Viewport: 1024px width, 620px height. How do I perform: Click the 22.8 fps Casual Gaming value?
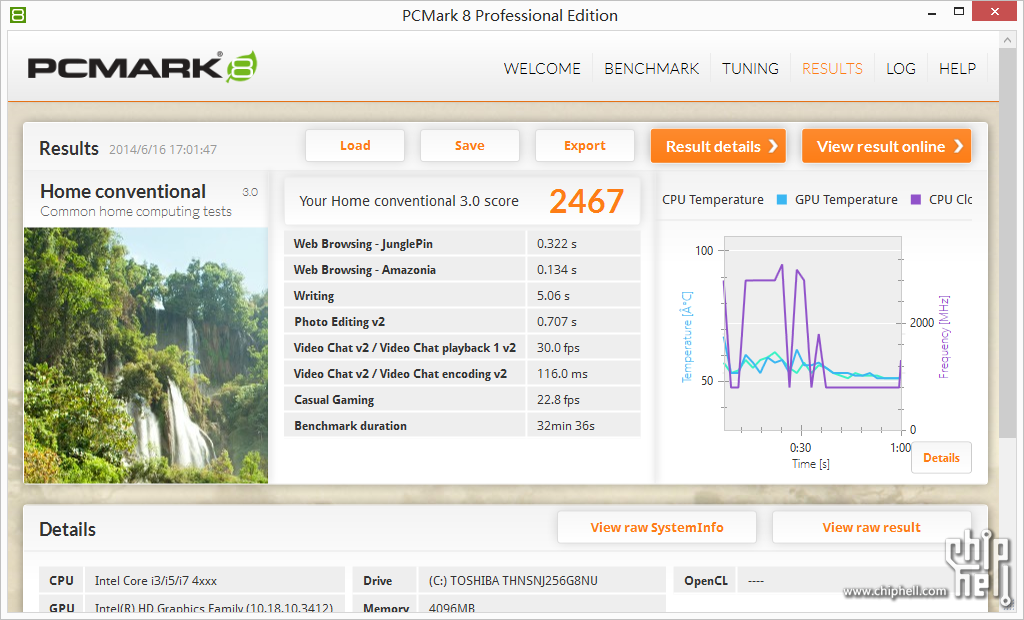(558, 400)
